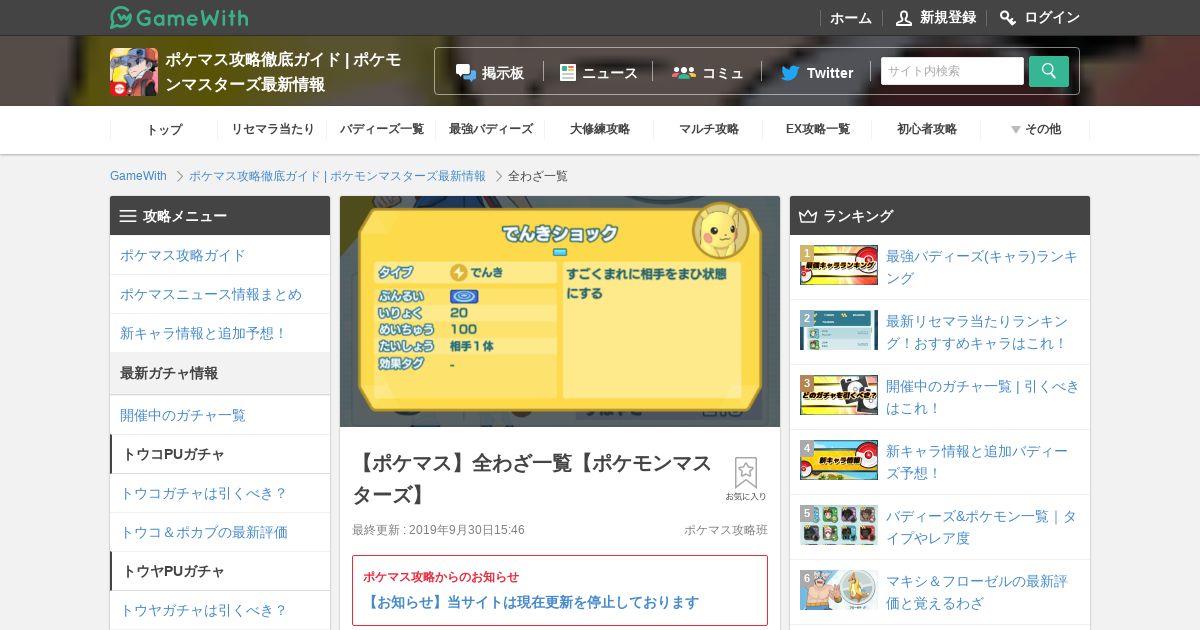The height and width of the screenshot is (630, 1200).
Task: Click the でんきショック article header image
Action: click(560, 312)
